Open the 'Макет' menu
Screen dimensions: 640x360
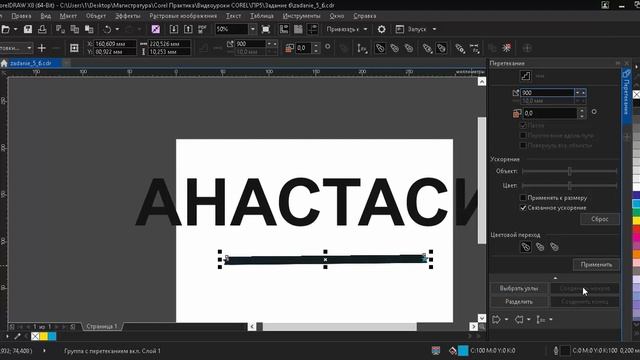(x=68, y=16)
